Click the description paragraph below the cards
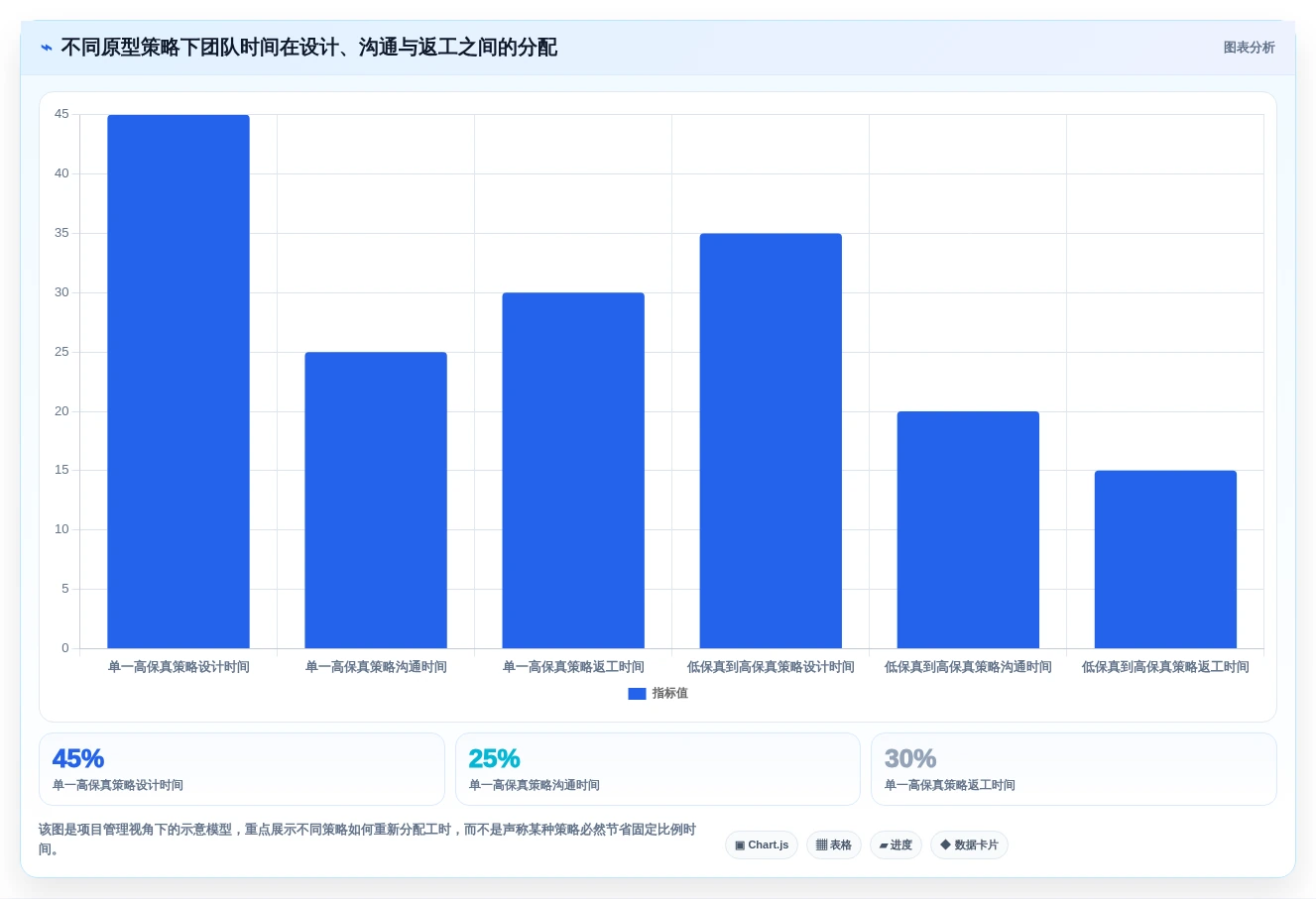Viewport: 1316px width, 899px height. (x=367, y=840)
